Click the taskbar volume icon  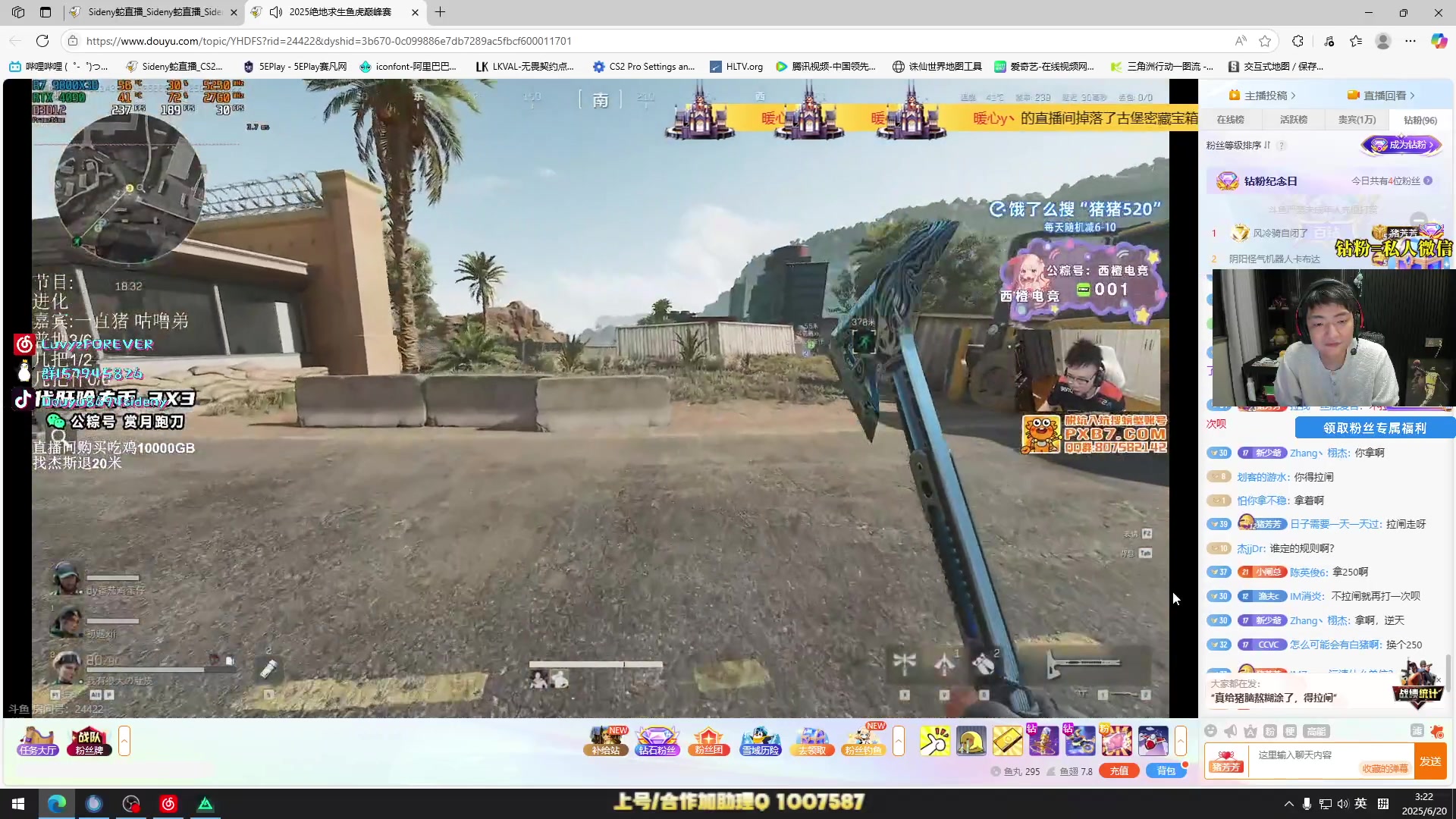[1343, 804]
